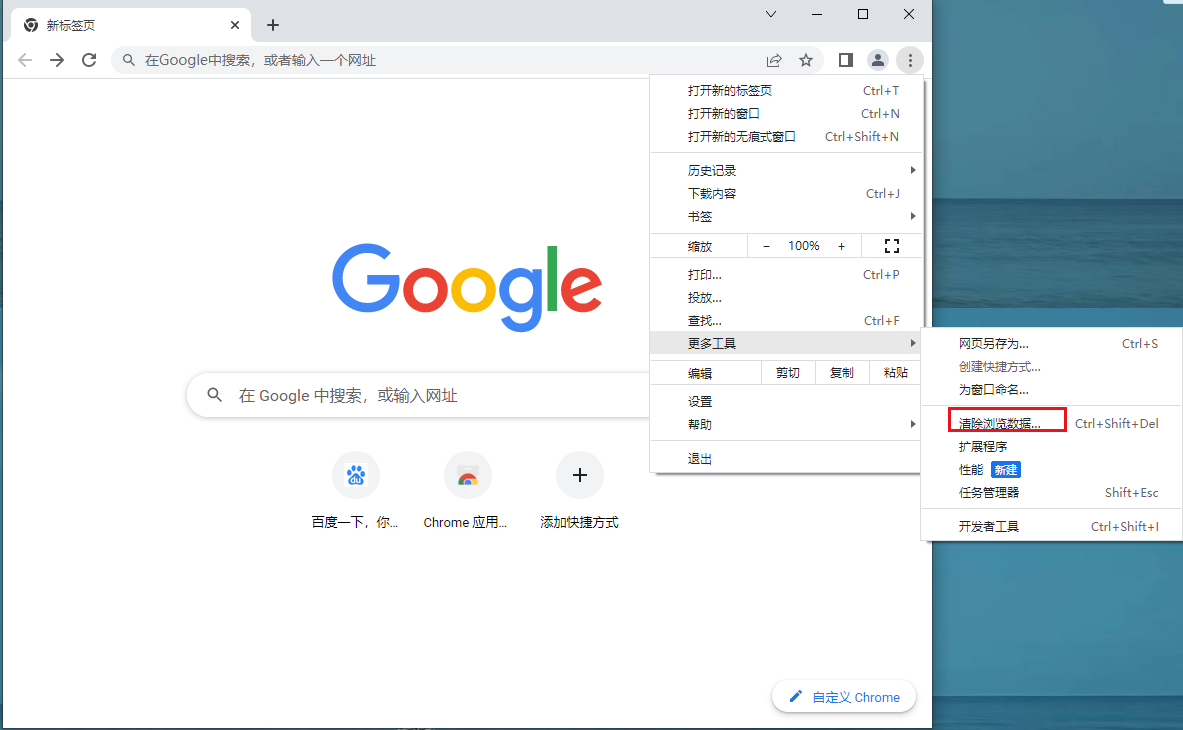The image size is (1183, 730).
Task: Click the browser back arrow icon
Action: pyautogui.click(x=25, y=60)
